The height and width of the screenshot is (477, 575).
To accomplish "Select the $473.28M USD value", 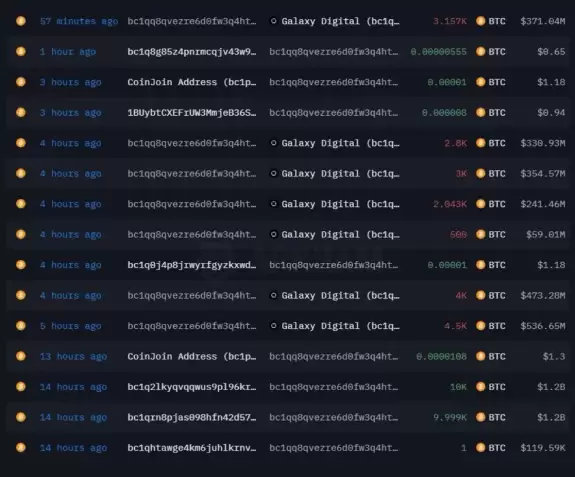I will [543, 296].
